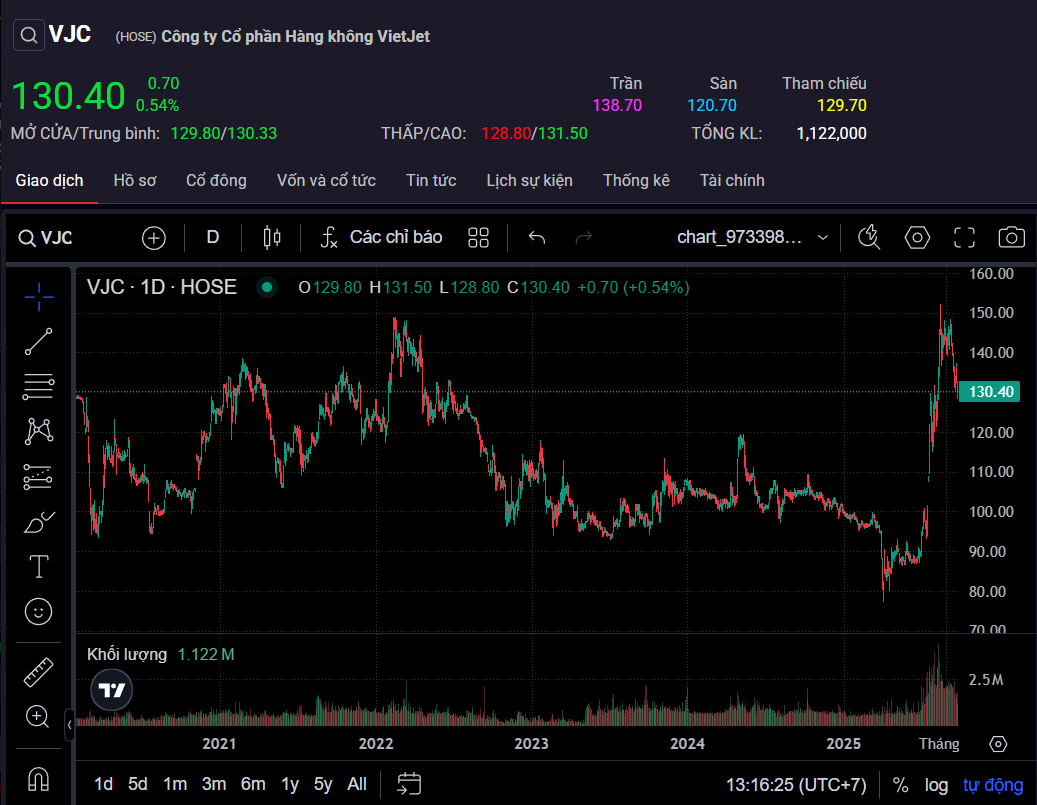Select the text annotation tool
This screenshot has width=1037, height=805.
coord(38,566)
